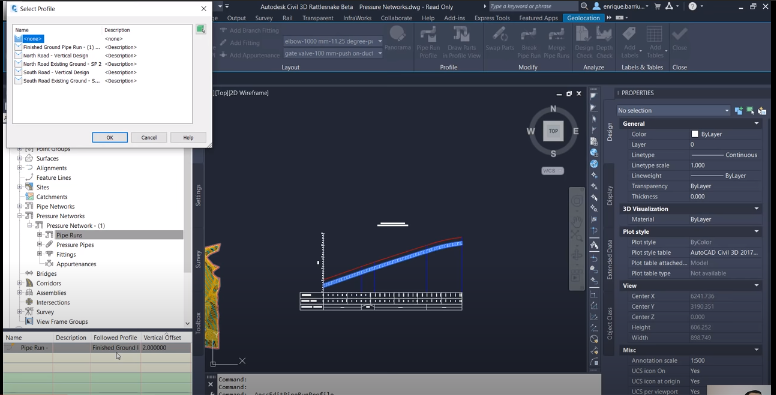Select the Swap Parts tool
776x395 pixels.
coord(499,39)
